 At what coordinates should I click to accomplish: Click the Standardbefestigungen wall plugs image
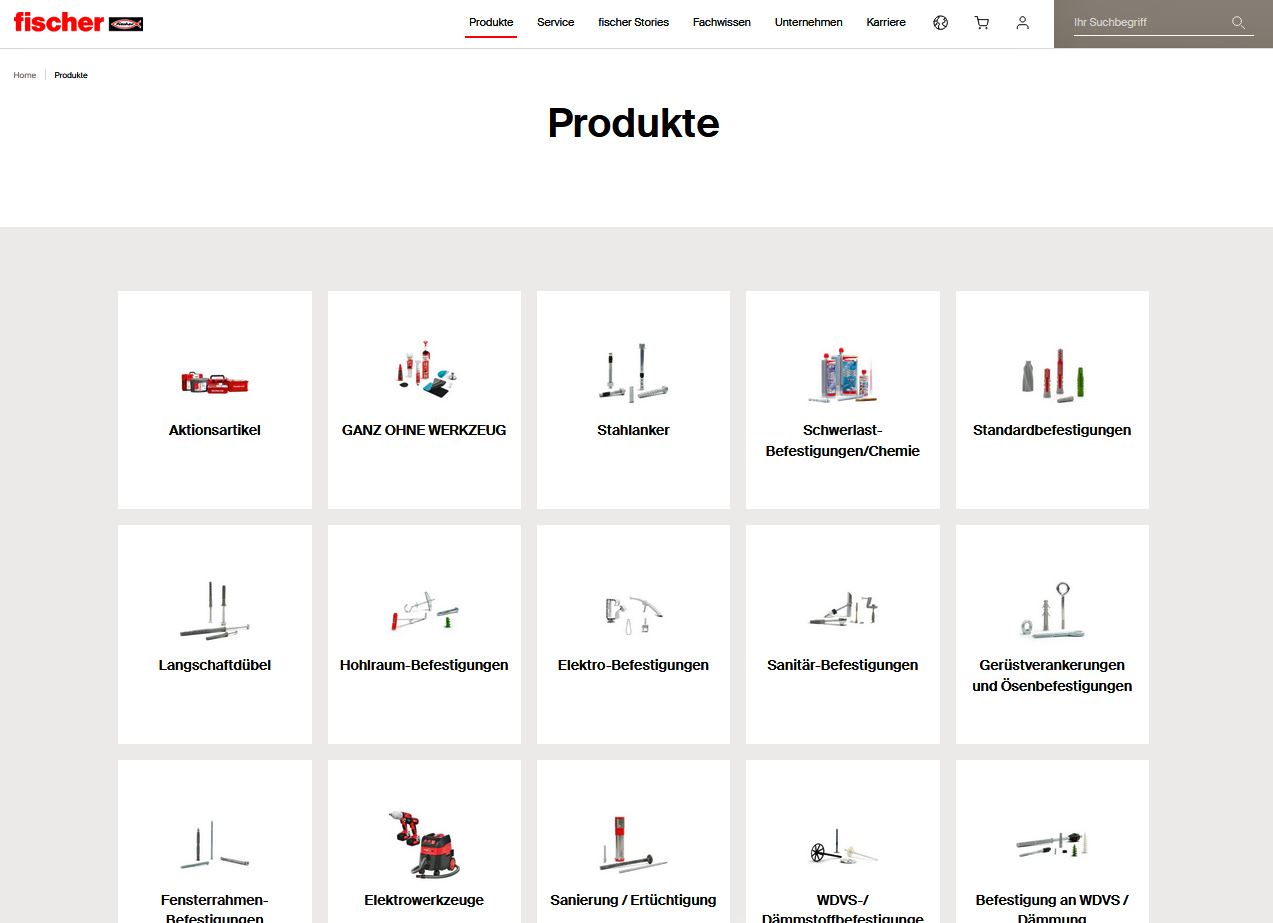1051,375
